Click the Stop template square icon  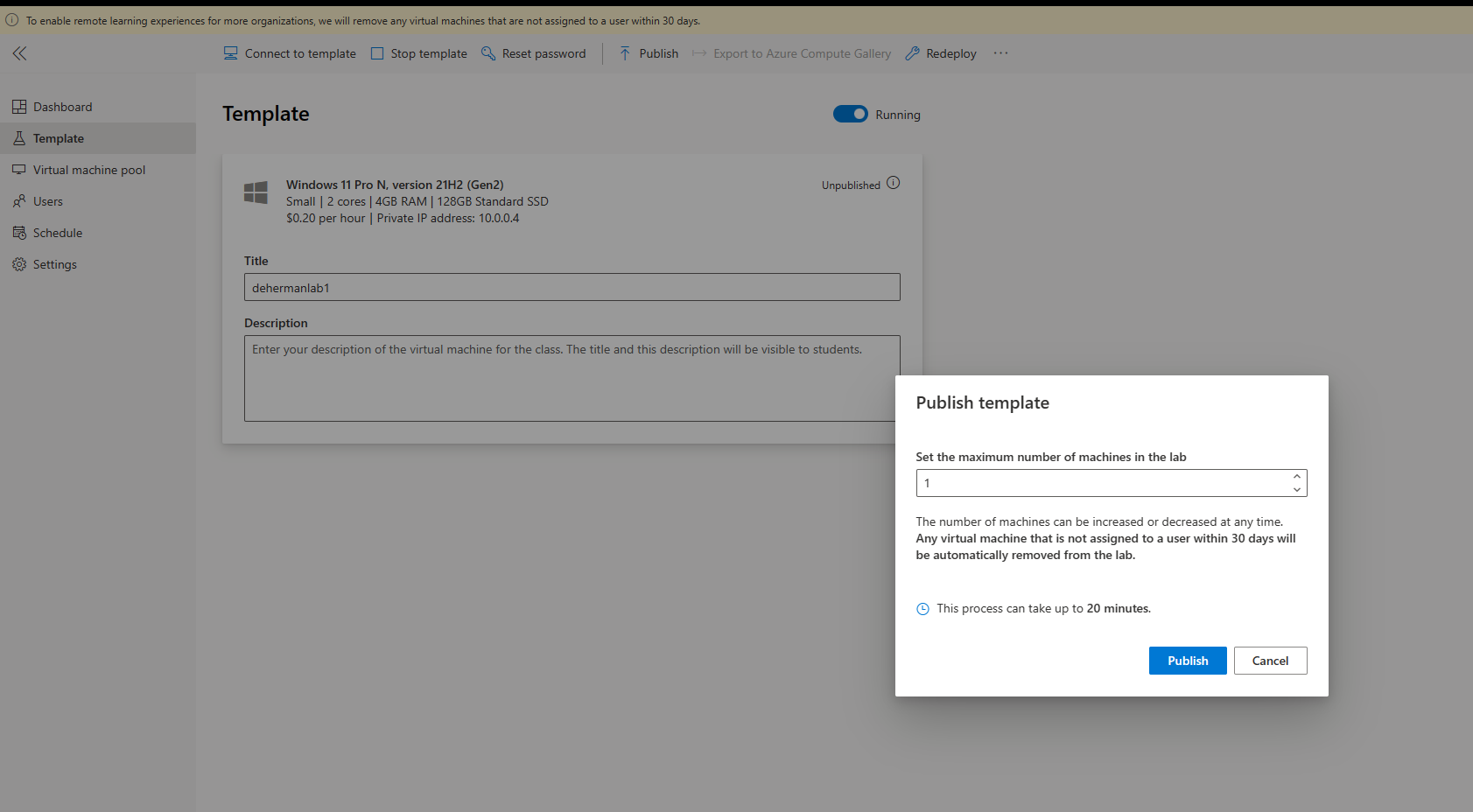point(377,53)
